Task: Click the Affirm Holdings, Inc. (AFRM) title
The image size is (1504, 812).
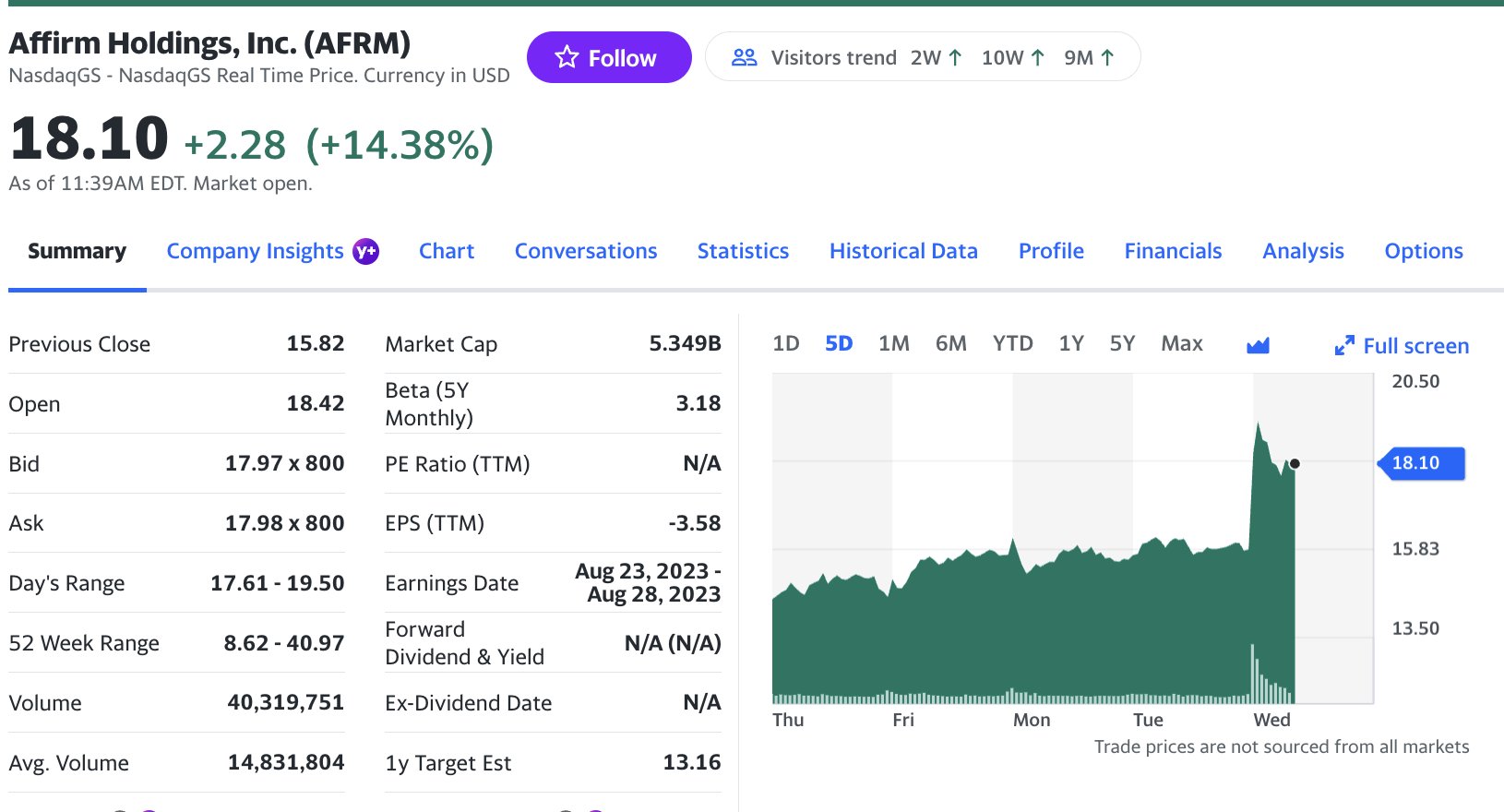Action: click(x=209, y=43)
